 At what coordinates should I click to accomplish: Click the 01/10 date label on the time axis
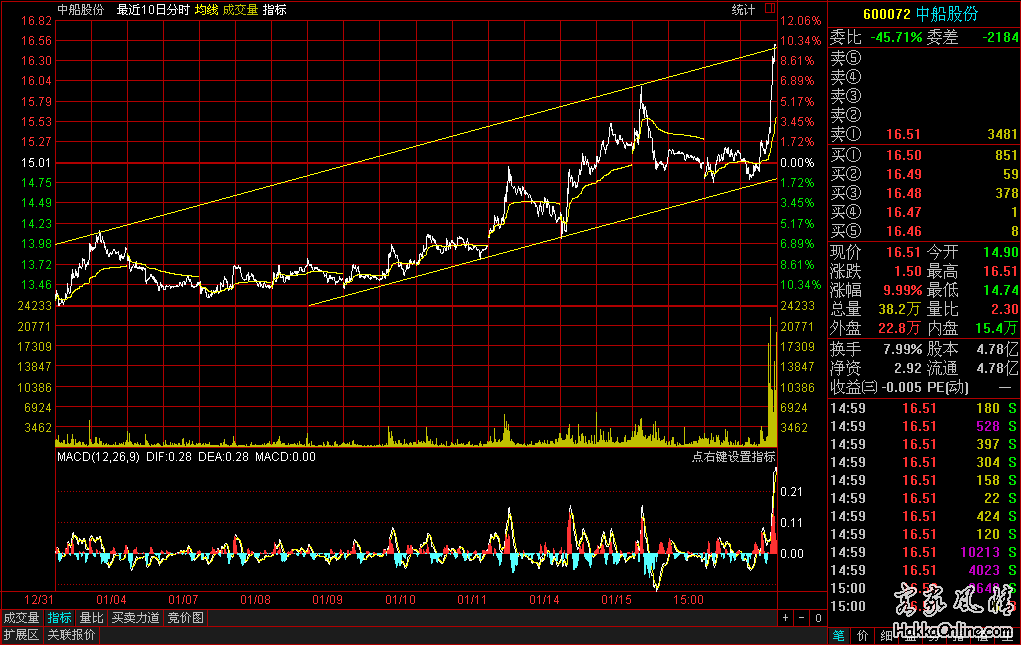pos(400,599)
